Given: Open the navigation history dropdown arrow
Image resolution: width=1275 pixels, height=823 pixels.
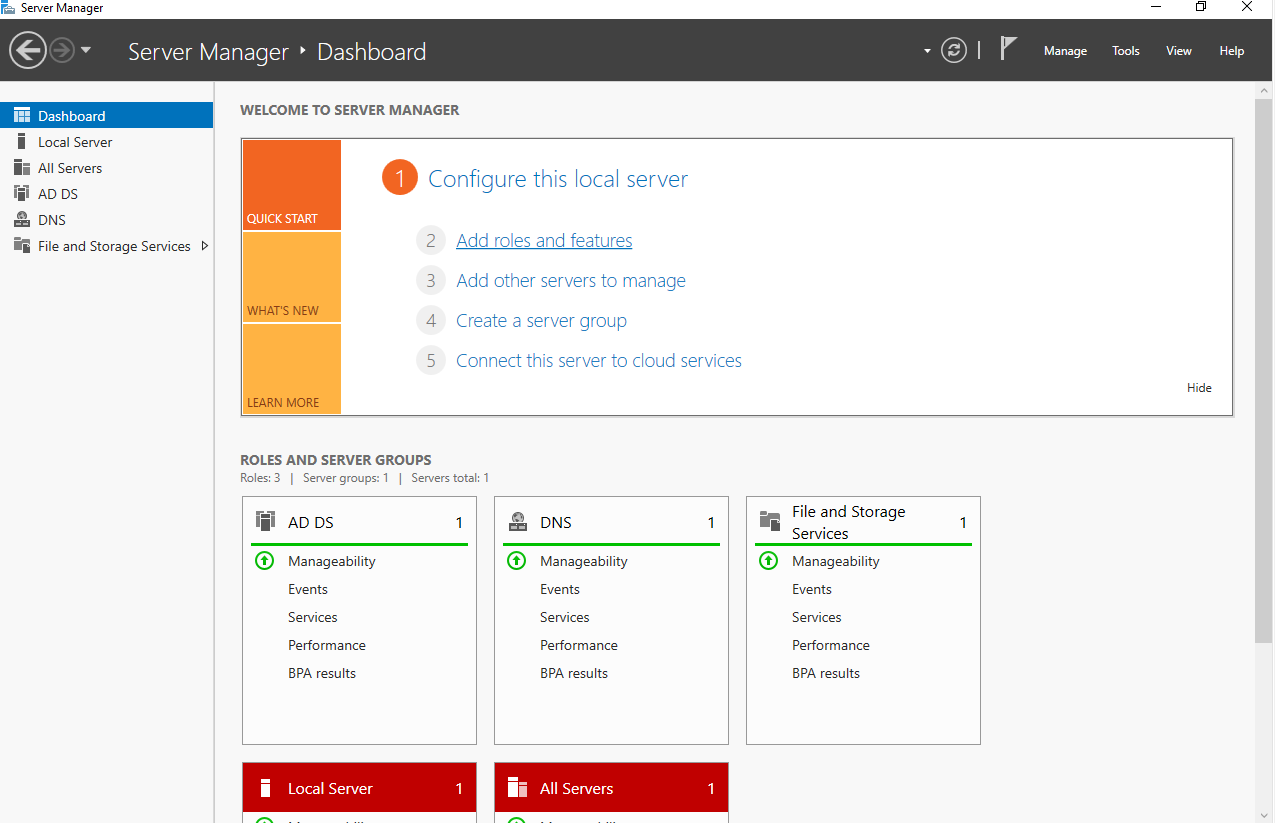Looking at the screenshot, I should pyautogui.click(x=86, y=50).
